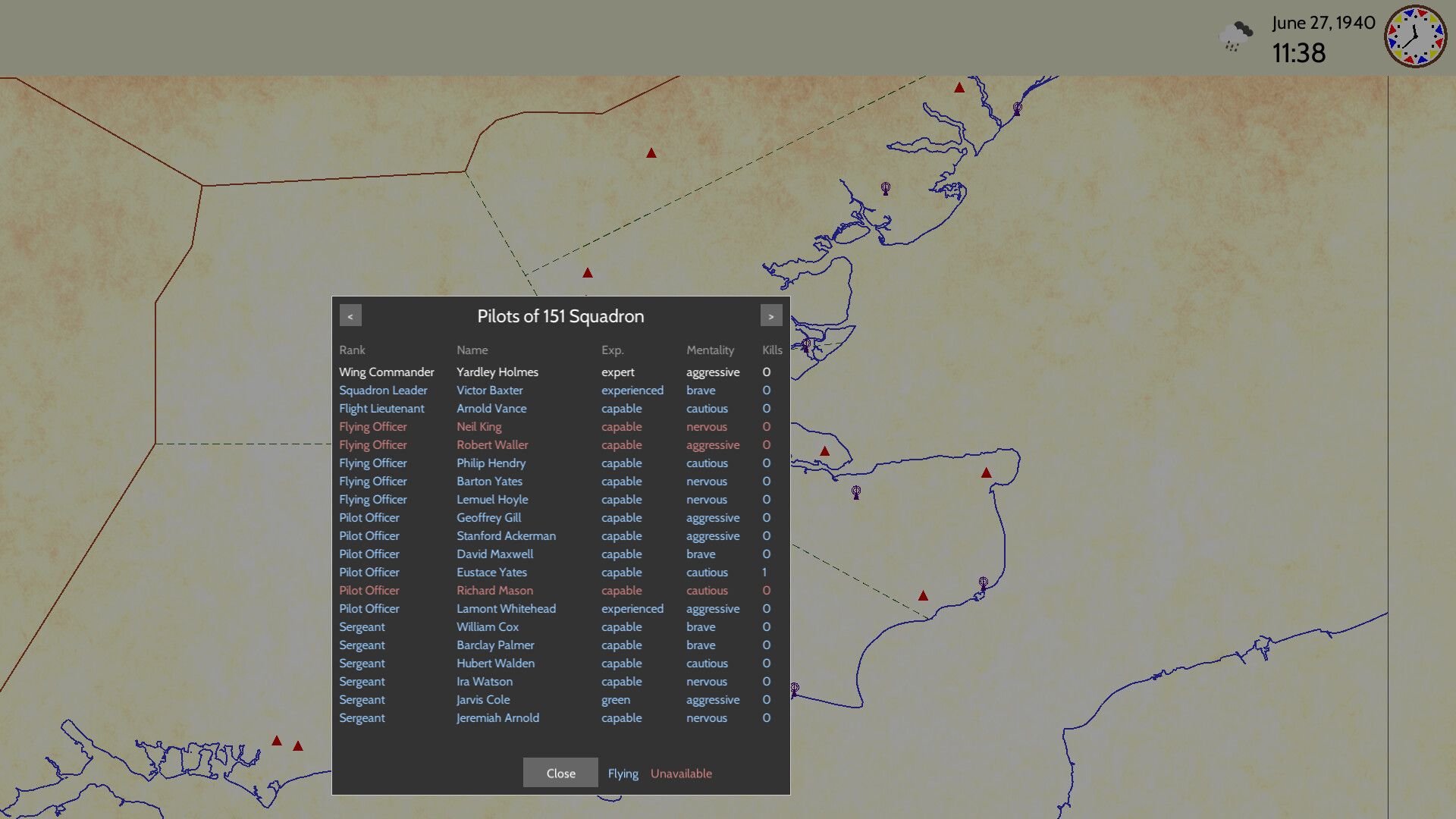Select the radar station marker on the northeast coast

(x=1018, y=108)
